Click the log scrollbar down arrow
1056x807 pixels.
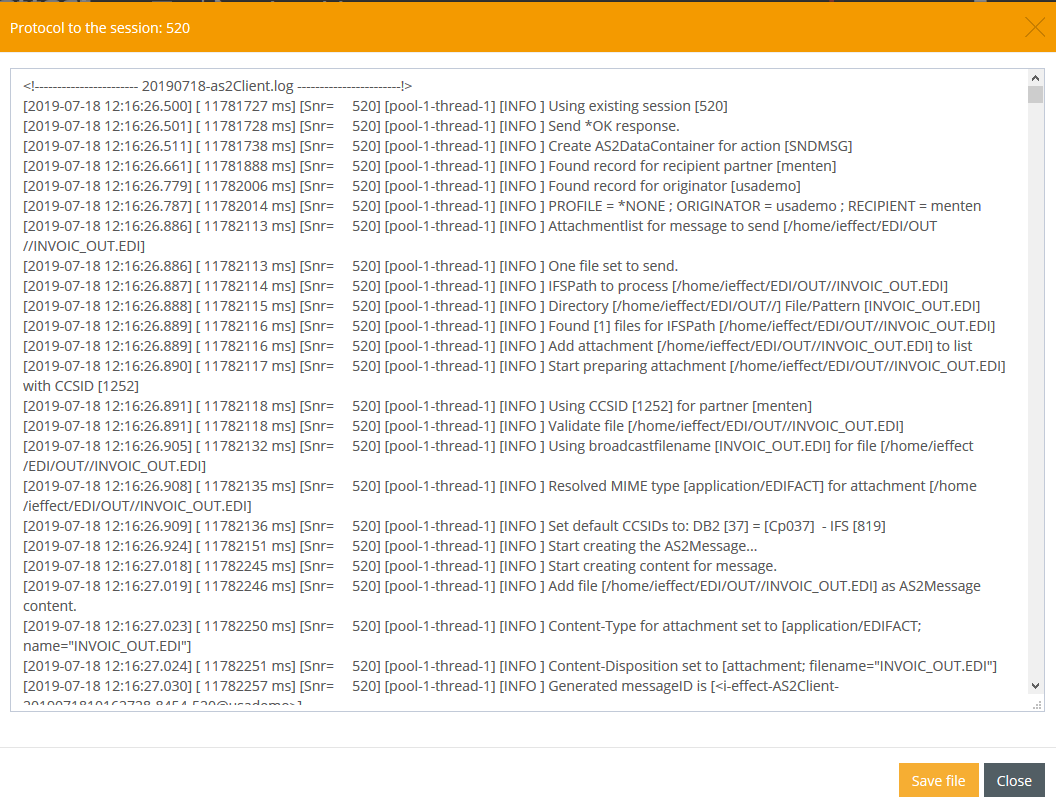(1035, 685)
